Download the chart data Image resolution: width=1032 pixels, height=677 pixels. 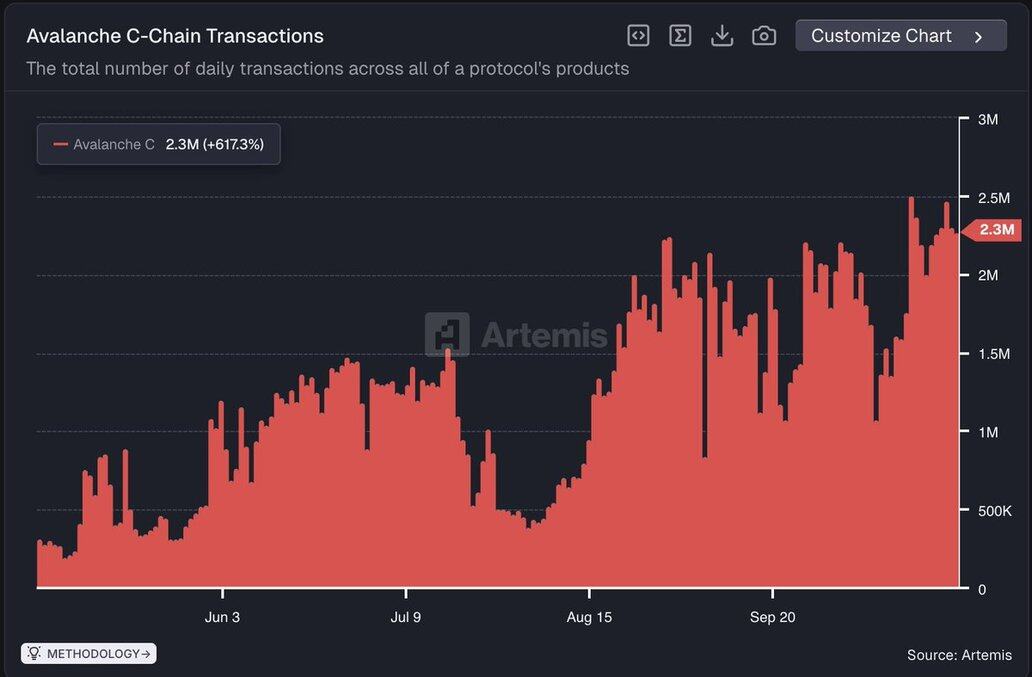722,36
